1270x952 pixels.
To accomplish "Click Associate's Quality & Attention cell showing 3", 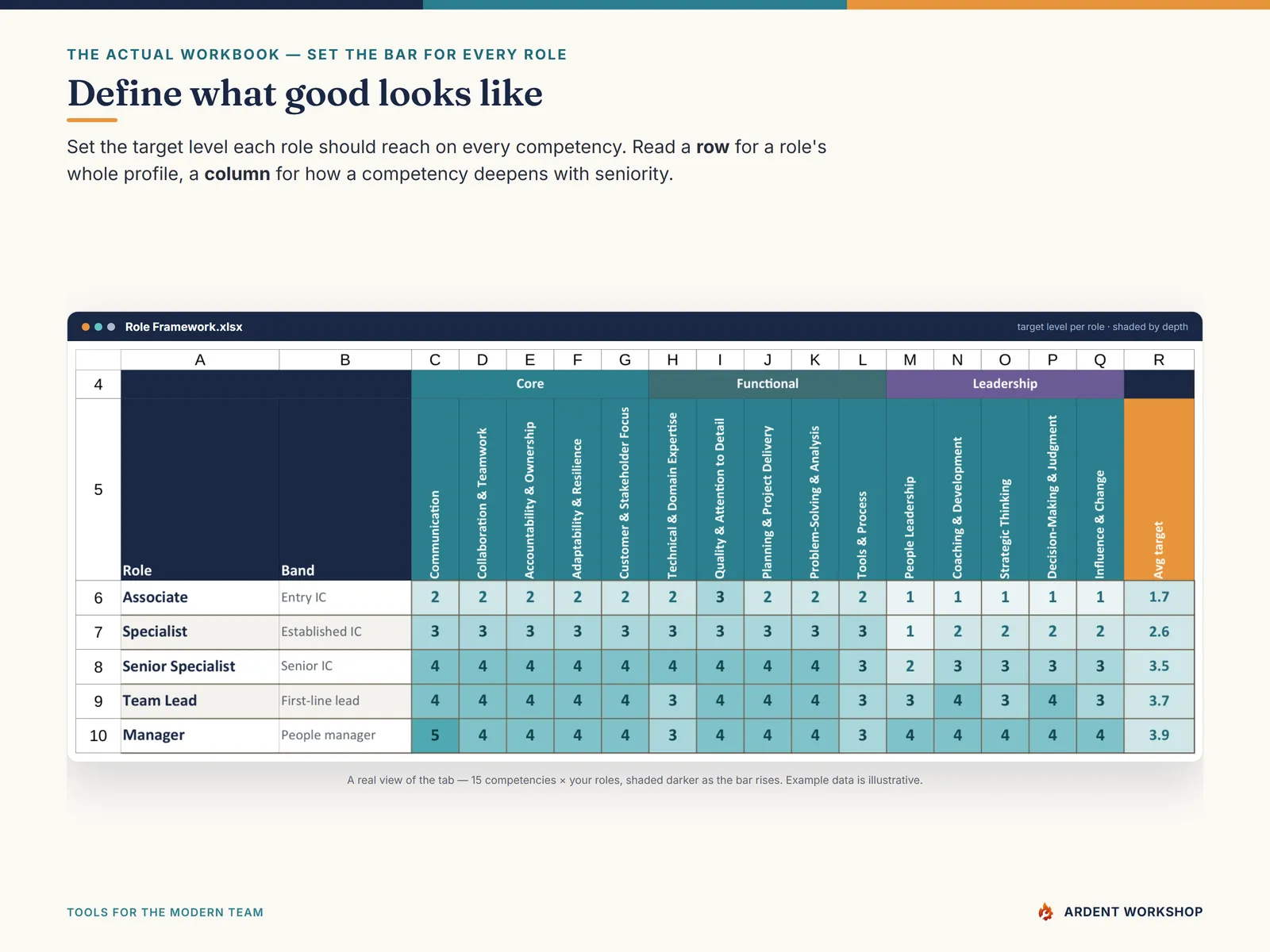I will click(720, 597).
